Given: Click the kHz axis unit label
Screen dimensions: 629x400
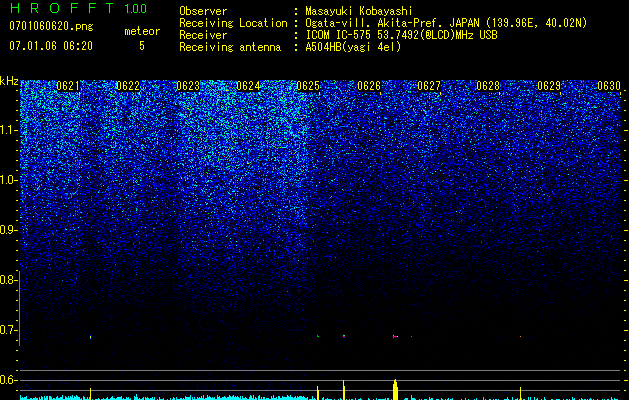Looking at the screenshot, I should tap(9, 81).
